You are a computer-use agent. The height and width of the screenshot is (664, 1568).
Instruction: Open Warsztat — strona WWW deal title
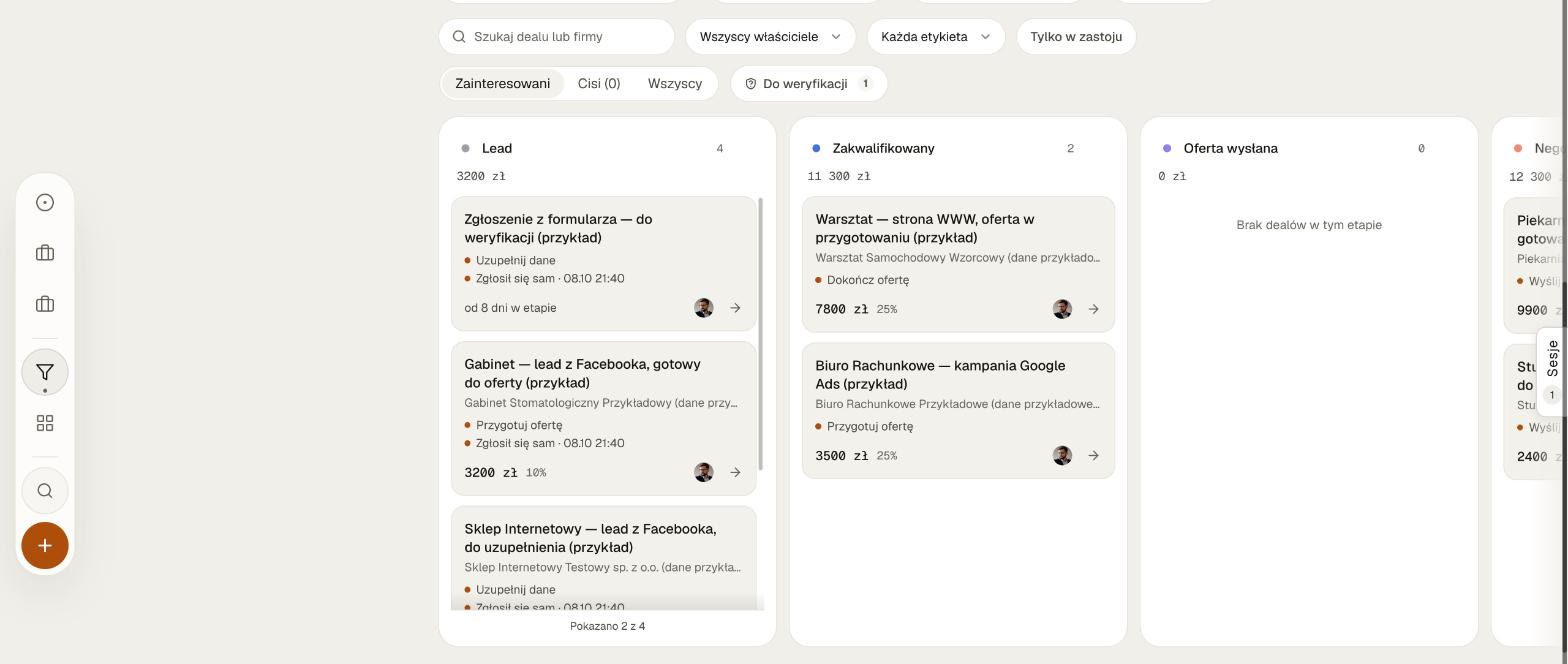[x=924, y=228]
